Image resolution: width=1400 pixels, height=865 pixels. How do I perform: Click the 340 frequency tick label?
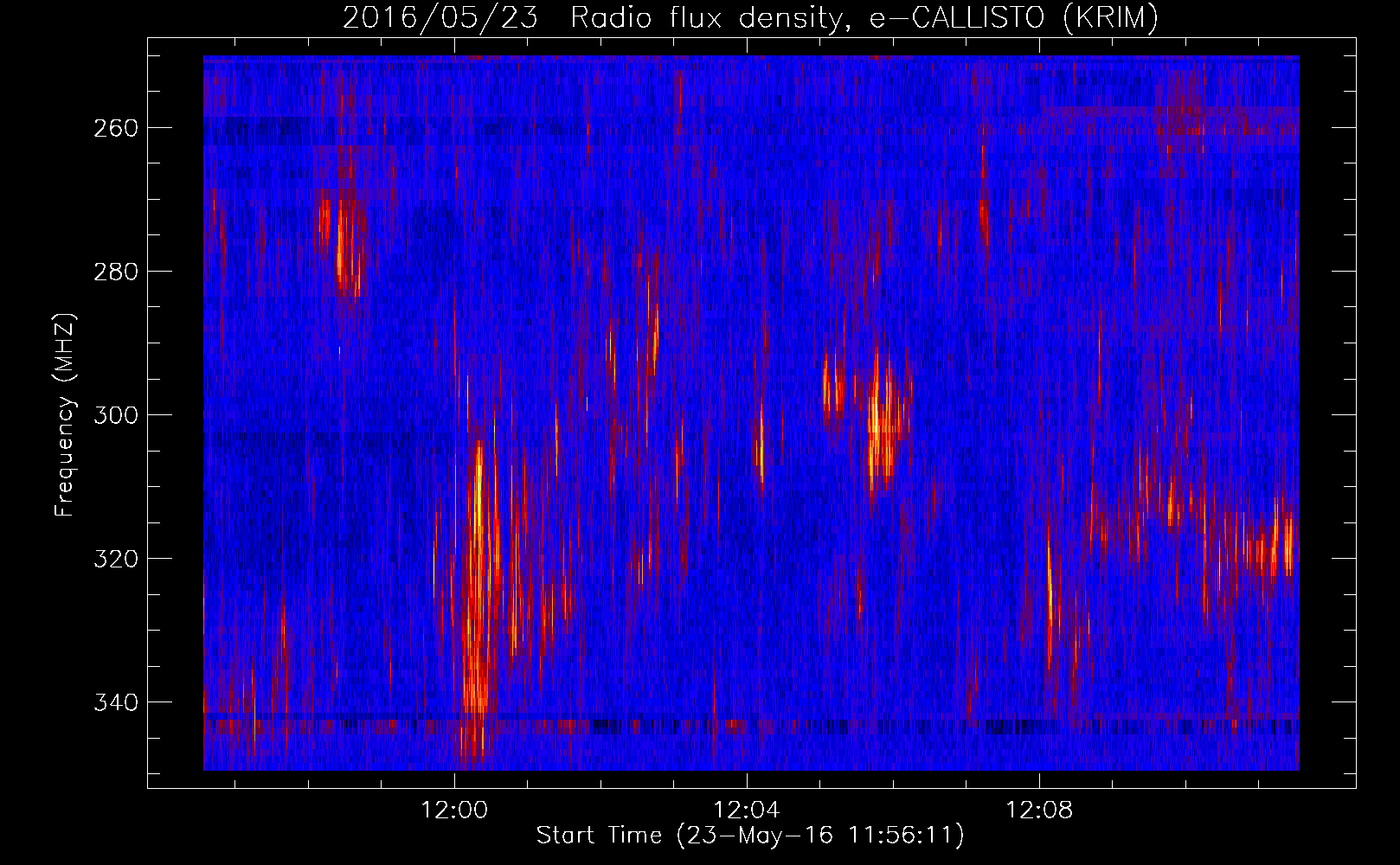click(x=115, y=702)
